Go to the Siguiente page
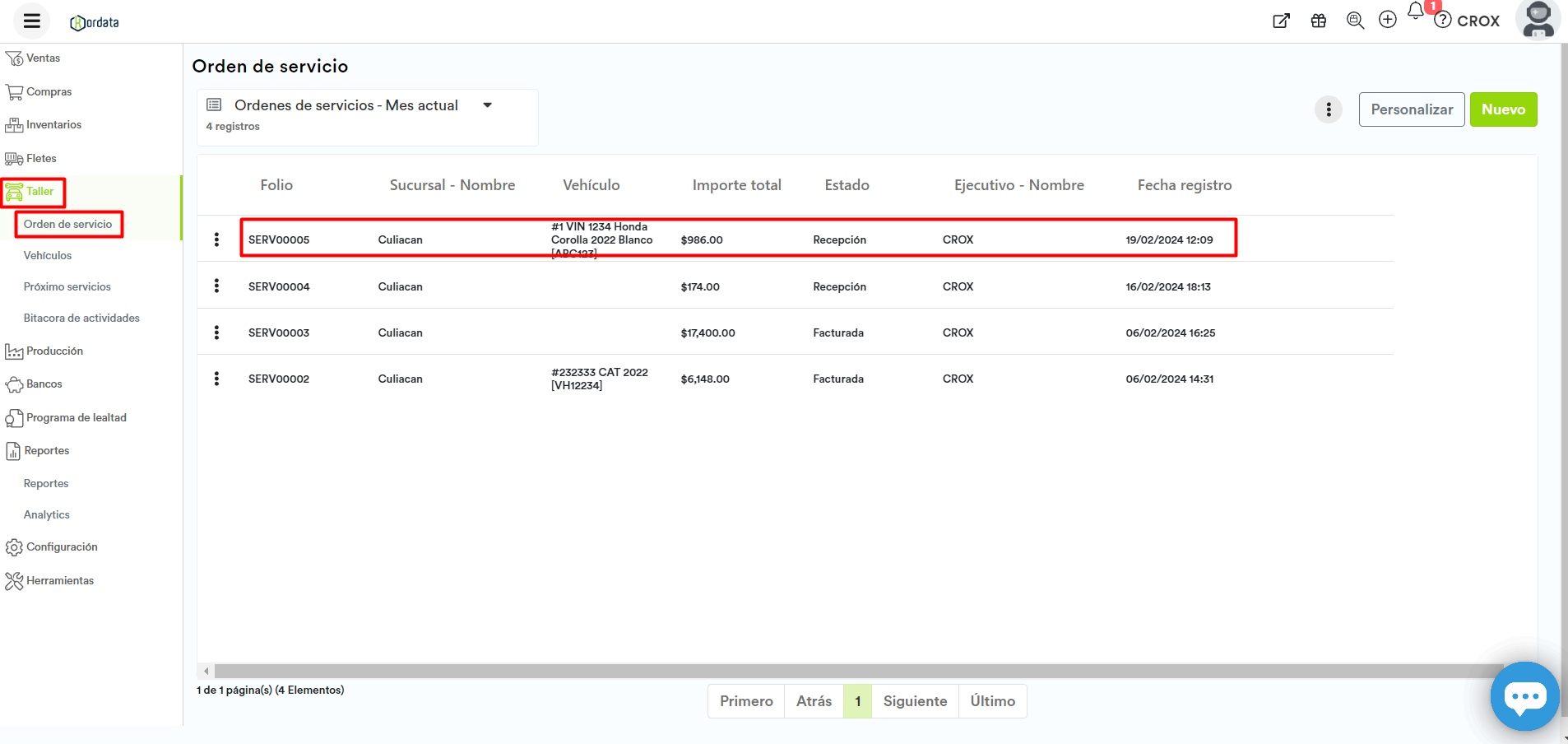 coord(915,701)
